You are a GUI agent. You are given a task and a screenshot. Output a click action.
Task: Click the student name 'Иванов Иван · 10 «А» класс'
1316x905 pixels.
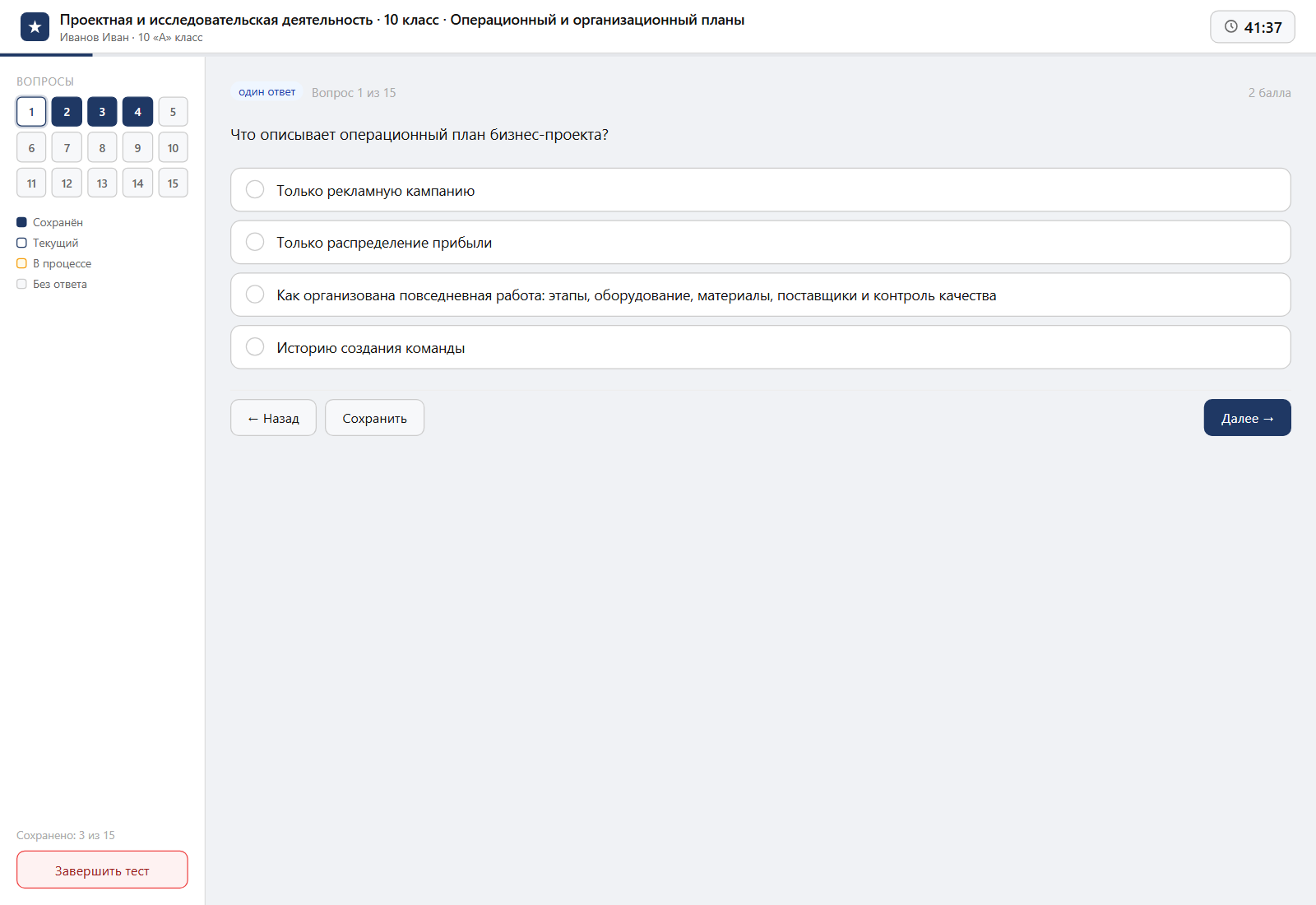[131, 38]
